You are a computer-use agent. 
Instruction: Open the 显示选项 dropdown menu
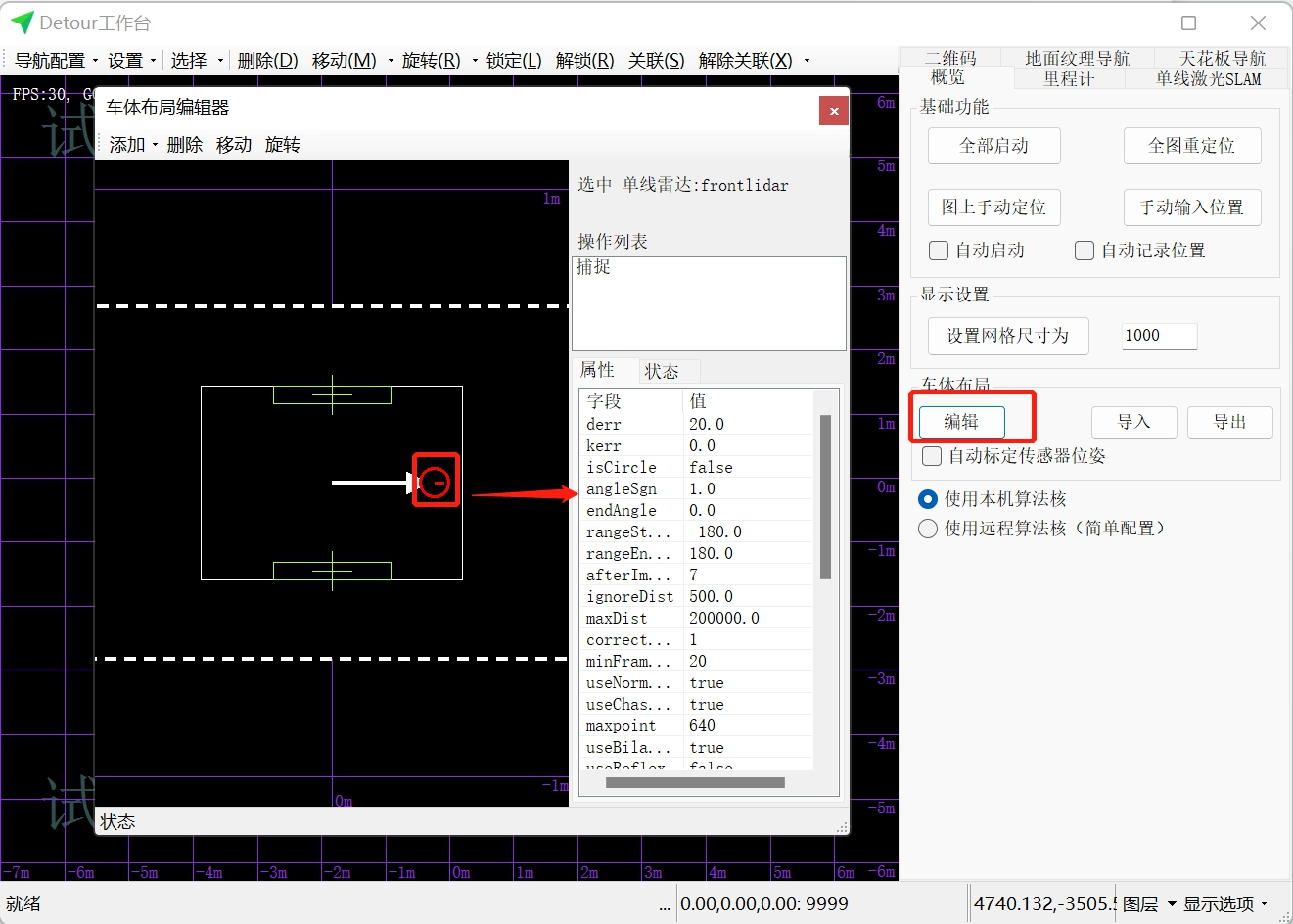click(1225, 903)
